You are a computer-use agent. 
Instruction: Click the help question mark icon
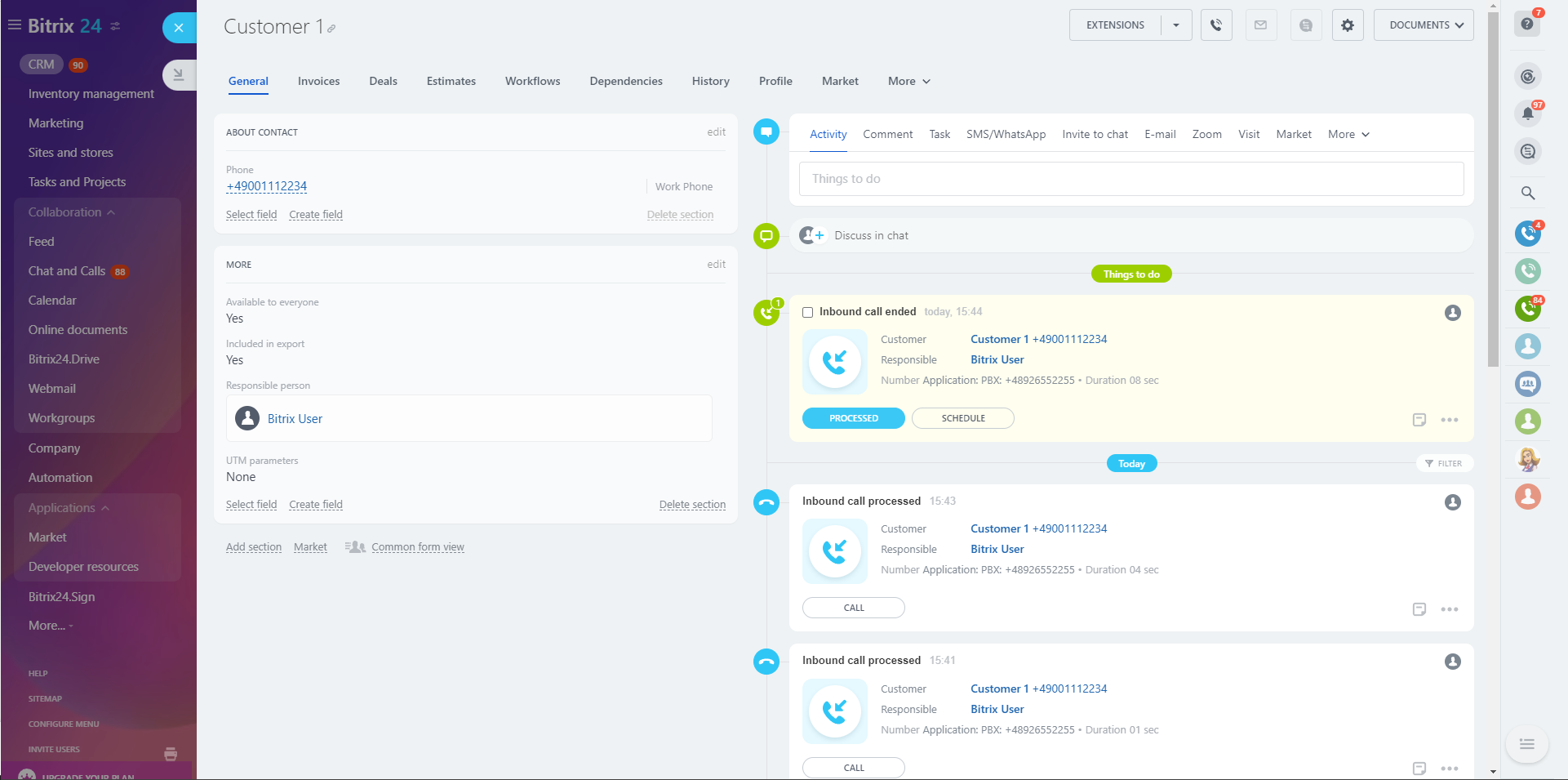click(x=1526, y=24)
